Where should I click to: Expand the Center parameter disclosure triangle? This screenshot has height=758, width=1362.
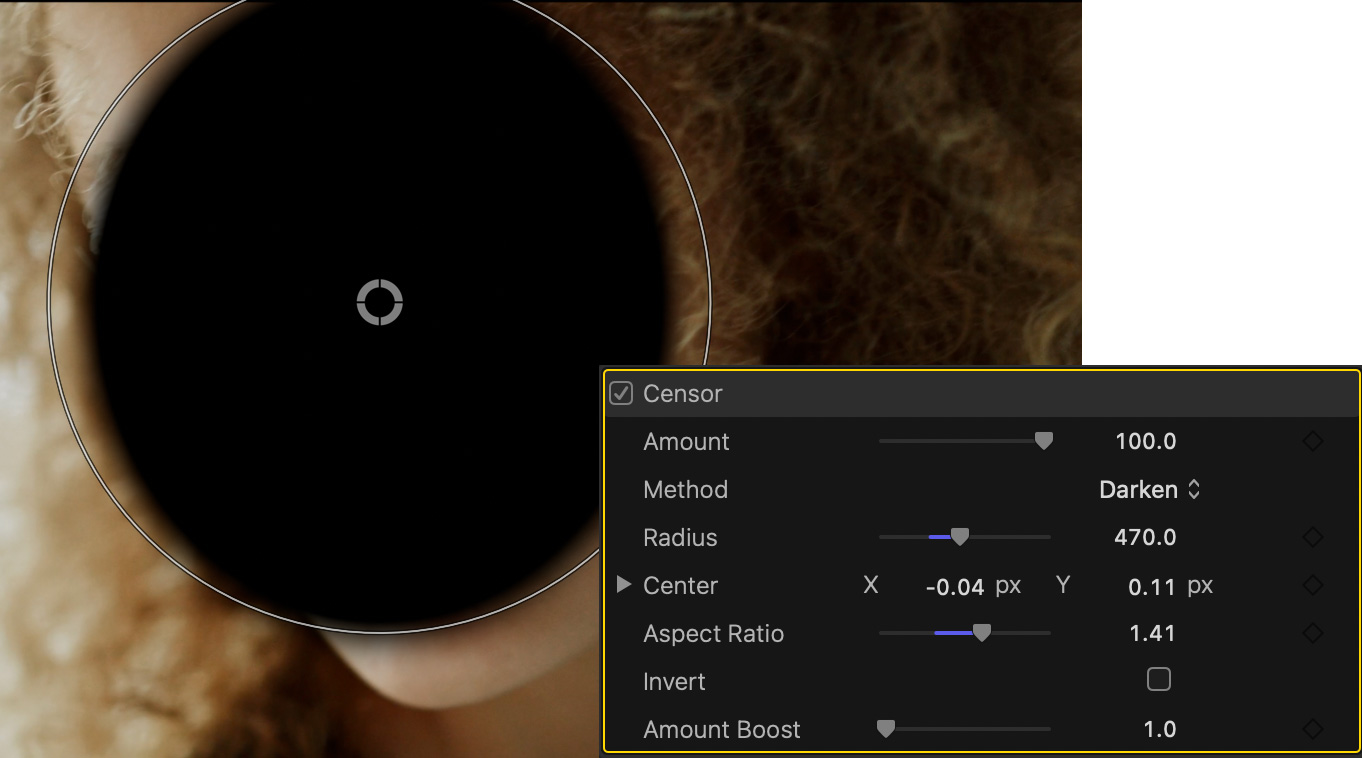(x=624, y=584)
